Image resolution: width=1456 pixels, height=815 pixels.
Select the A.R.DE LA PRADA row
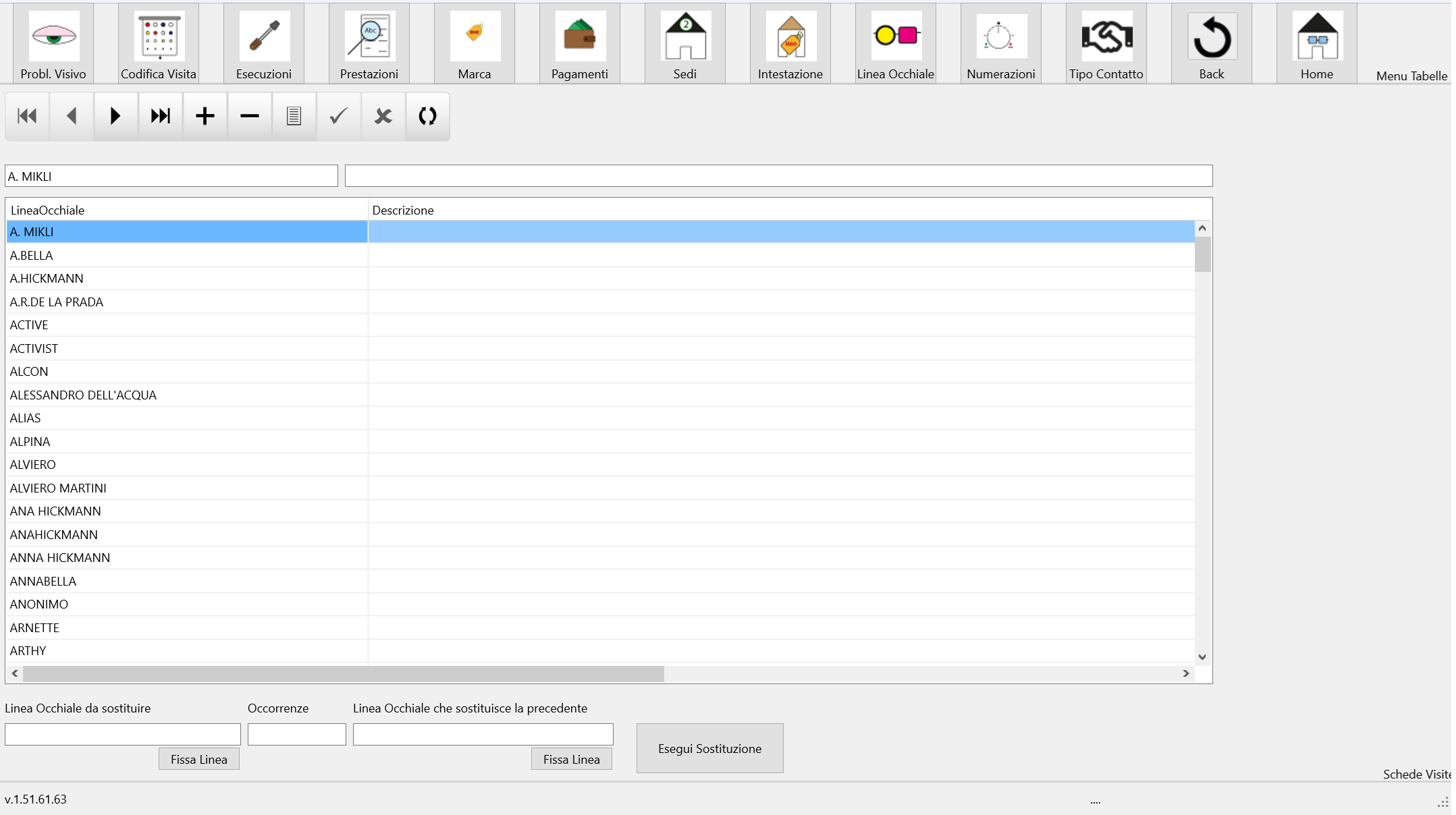point(601,302)
